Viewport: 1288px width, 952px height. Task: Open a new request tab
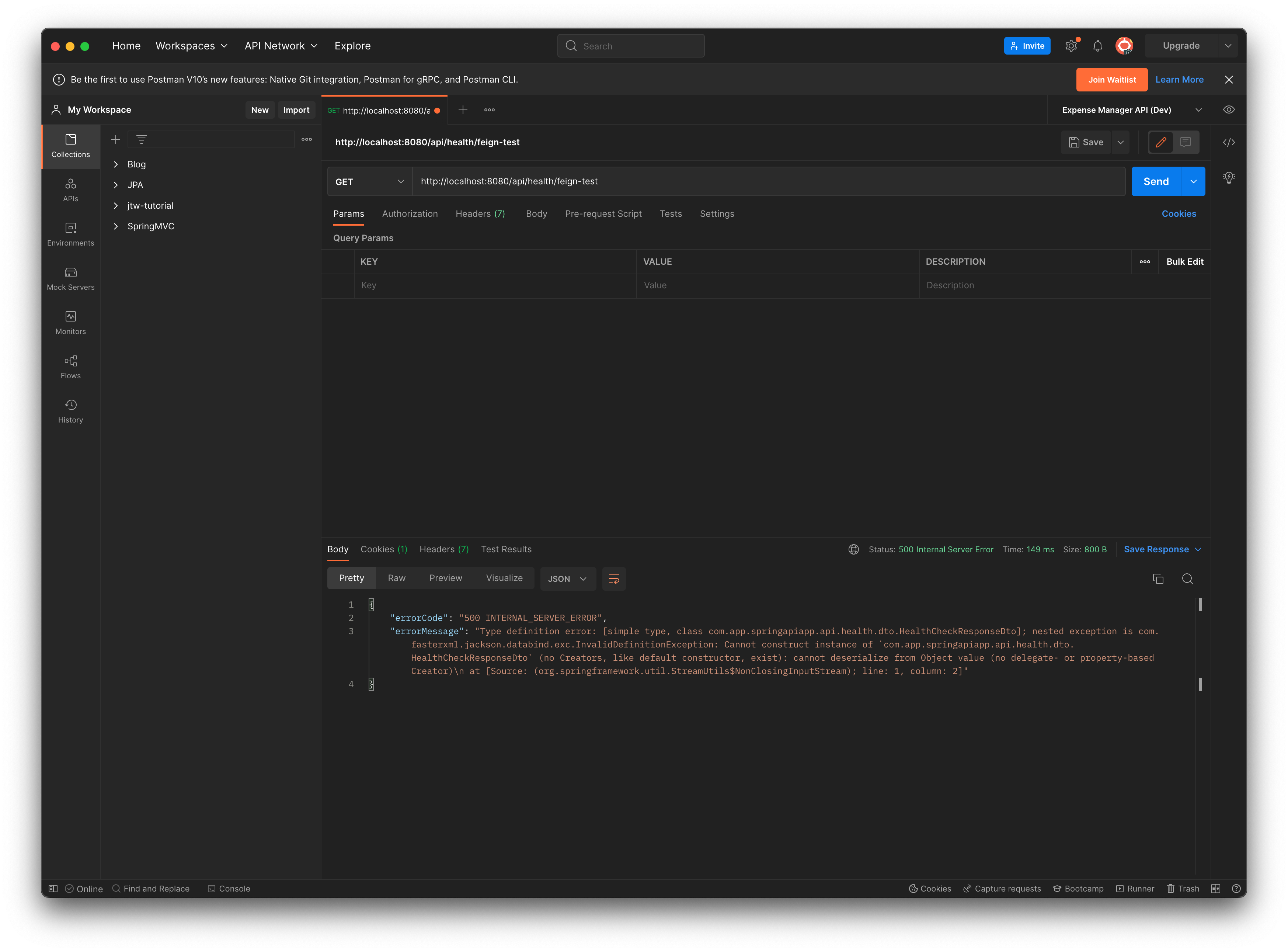tap(463, 110)
